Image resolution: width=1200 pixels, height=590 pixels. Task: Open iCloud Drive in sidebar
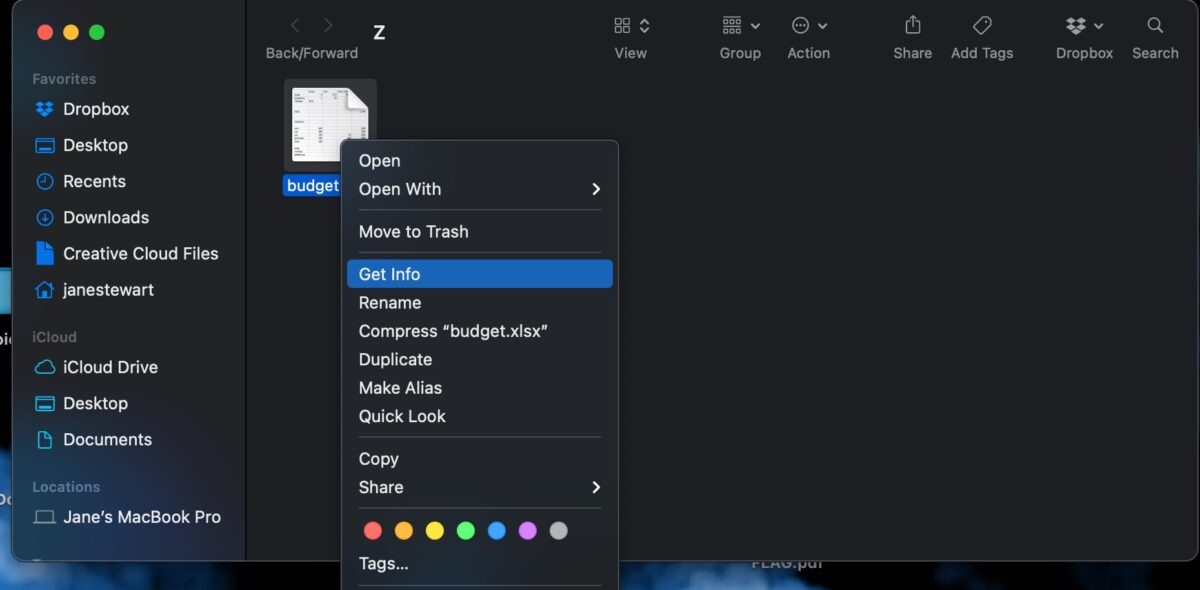(x=110, y=367)
